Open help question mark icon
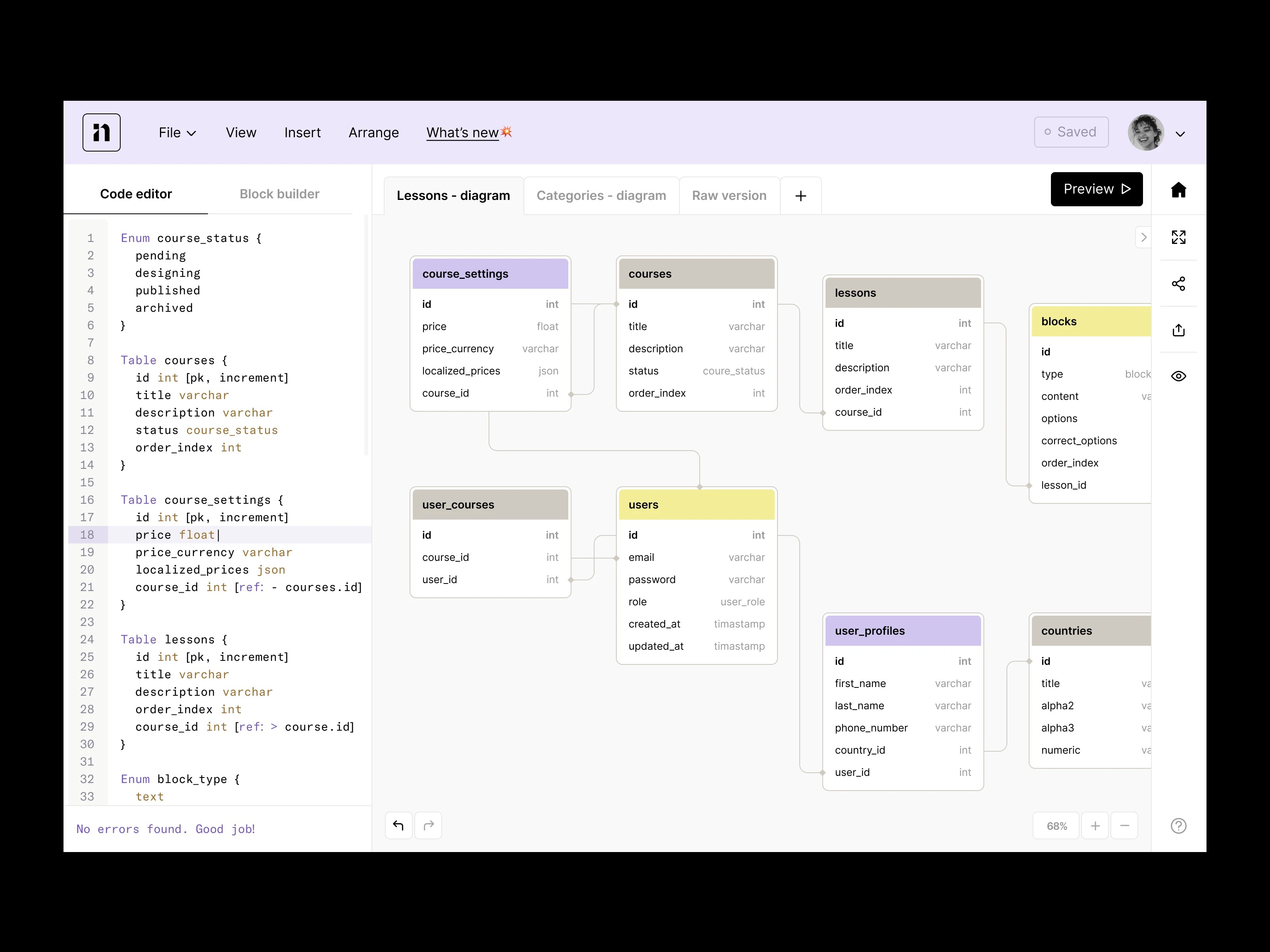 (x=1178, y=825)
